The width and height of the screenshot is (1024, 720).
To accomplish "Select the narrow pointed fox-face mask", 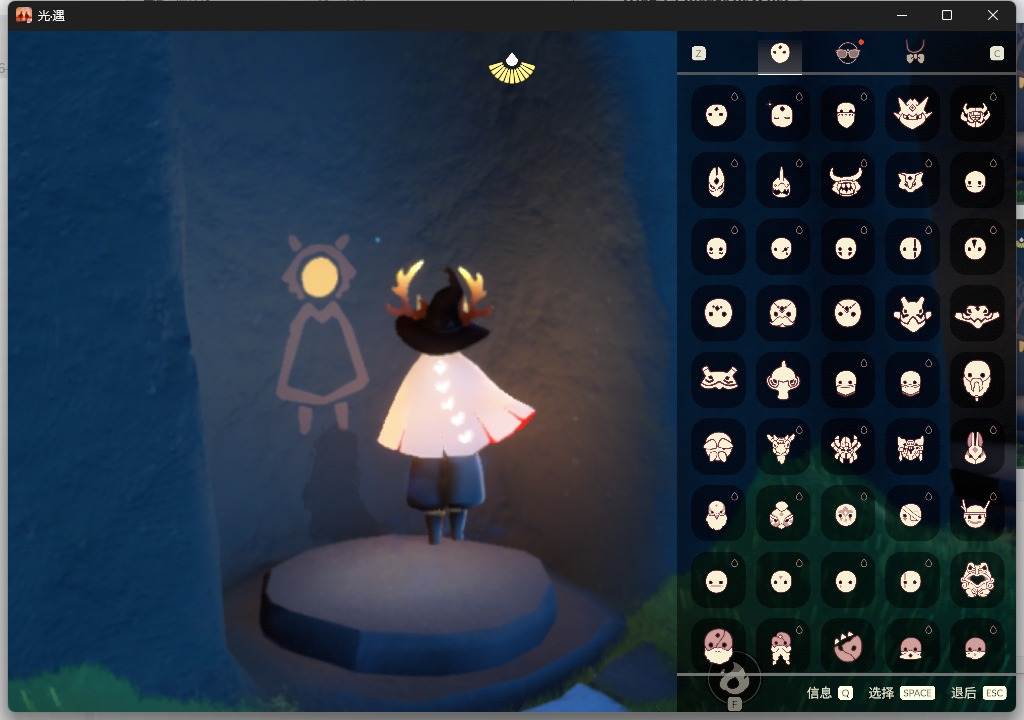I will pyautogui.click(x=717, y=182).
